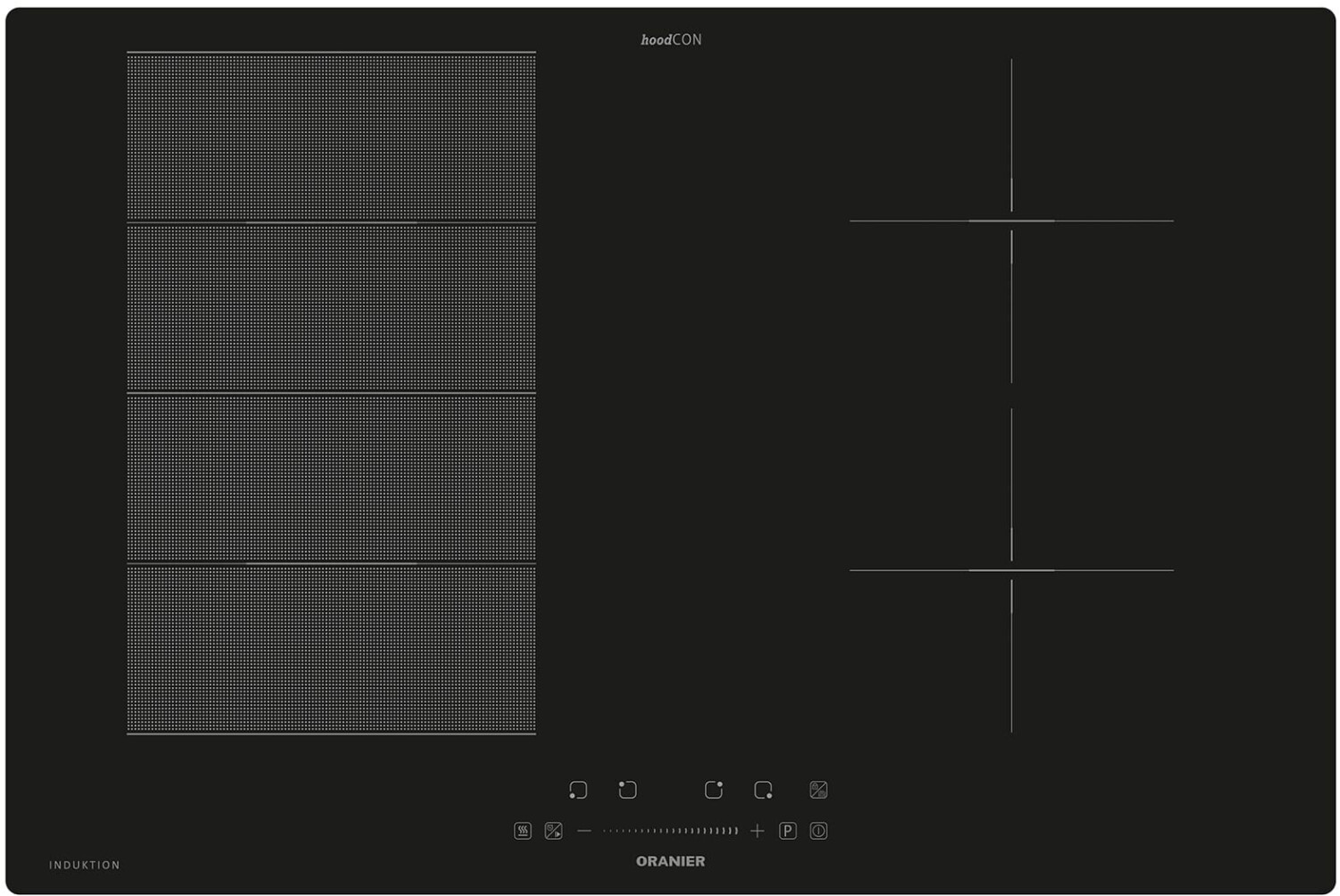Tap the topmost dotted flex zone
Image resolution: width=1340 pixels, height=896 pixels.
pyautogui.click(x=331, y=137)
